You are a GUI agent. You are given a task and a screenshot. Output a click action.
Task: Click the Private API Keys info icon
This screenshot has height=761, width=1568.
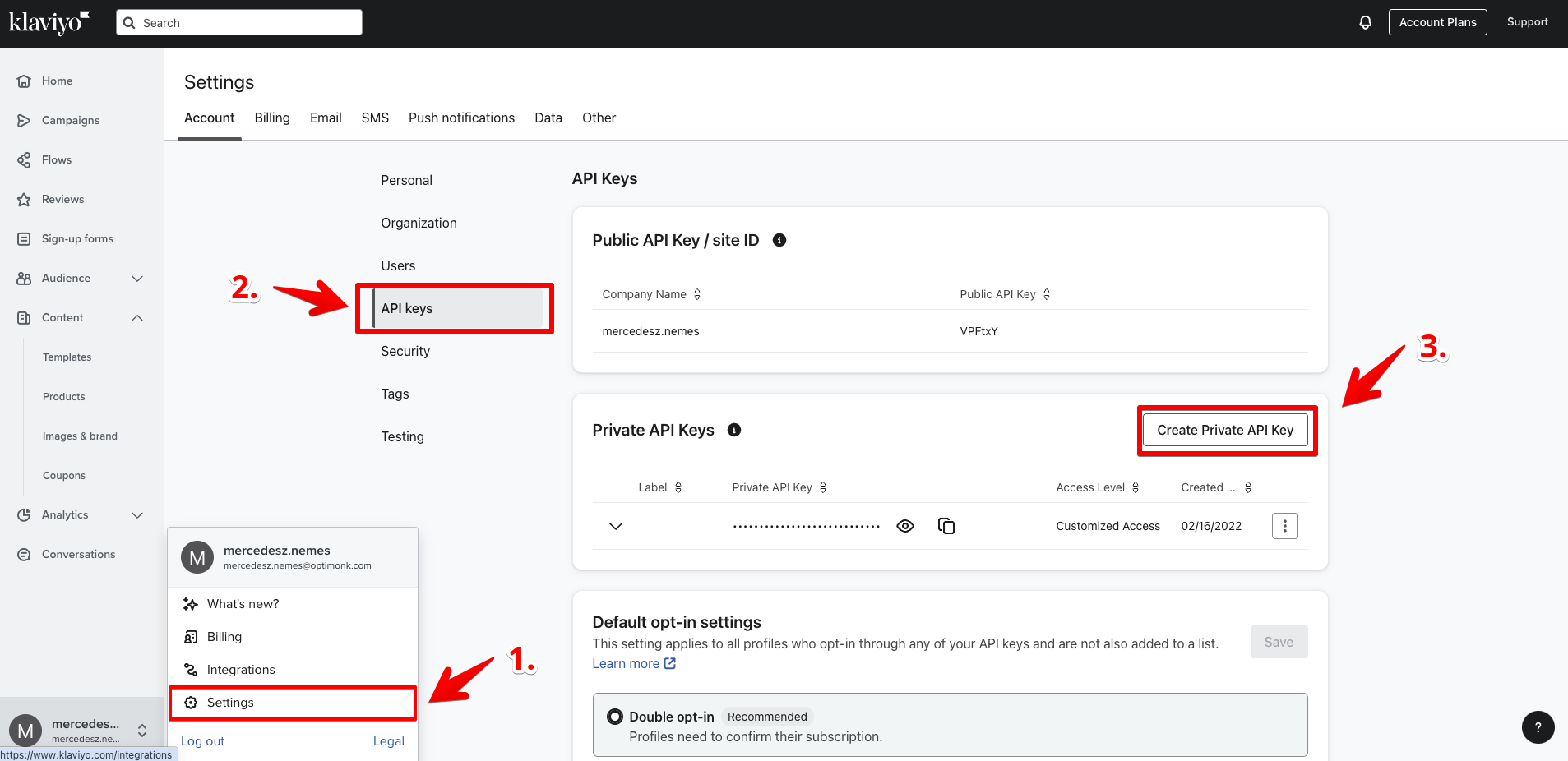[734, 430]
